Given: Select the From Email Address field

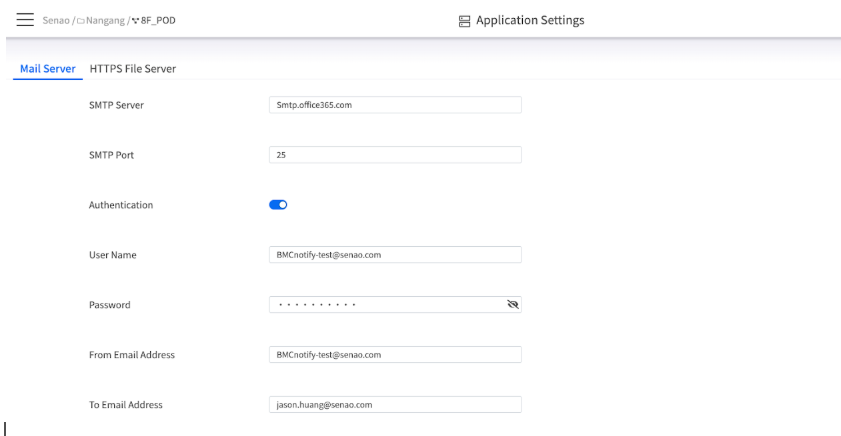Looking at the screenshot, I should pos(395,355).
